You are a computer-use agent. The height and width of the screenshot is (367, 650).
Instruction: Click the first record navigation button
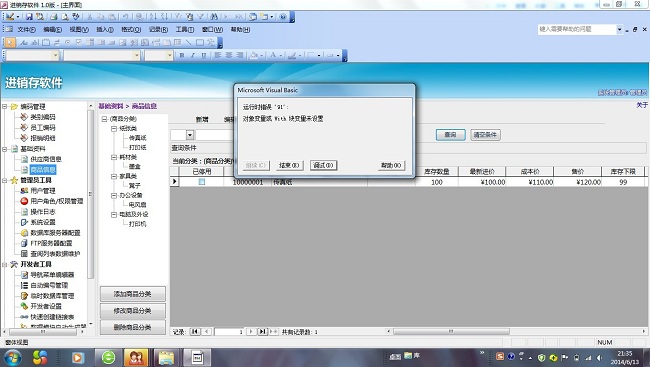(x=194, y=332)
